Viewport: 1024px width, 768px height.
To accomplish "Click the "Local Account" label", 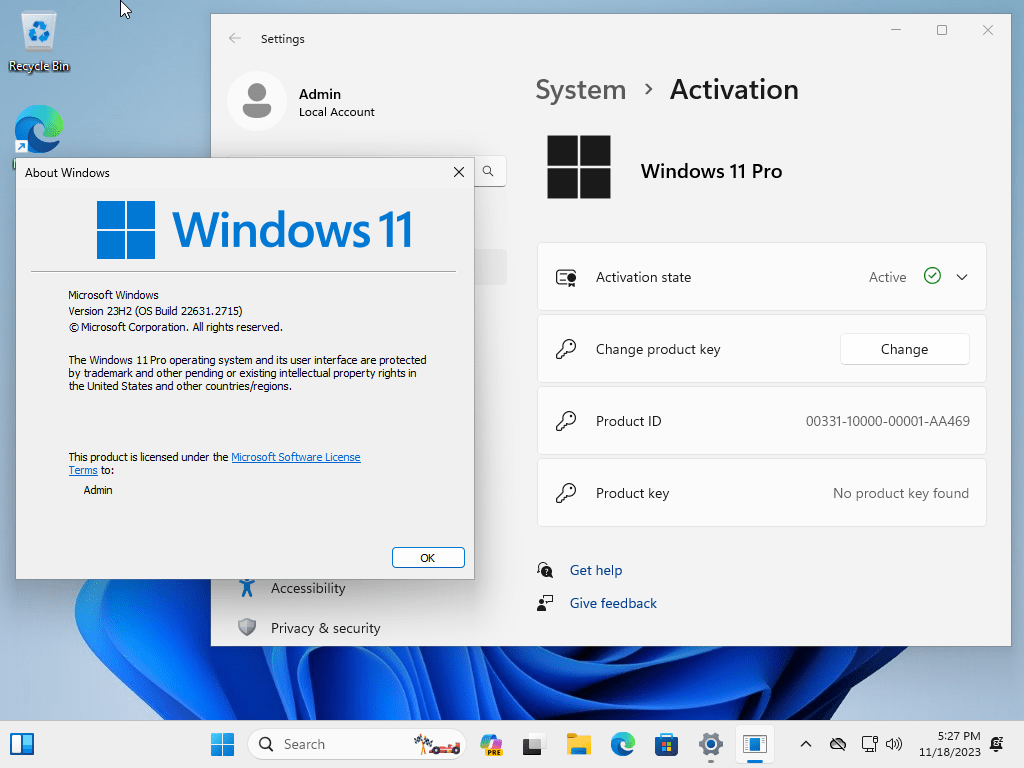I will 337,112.
